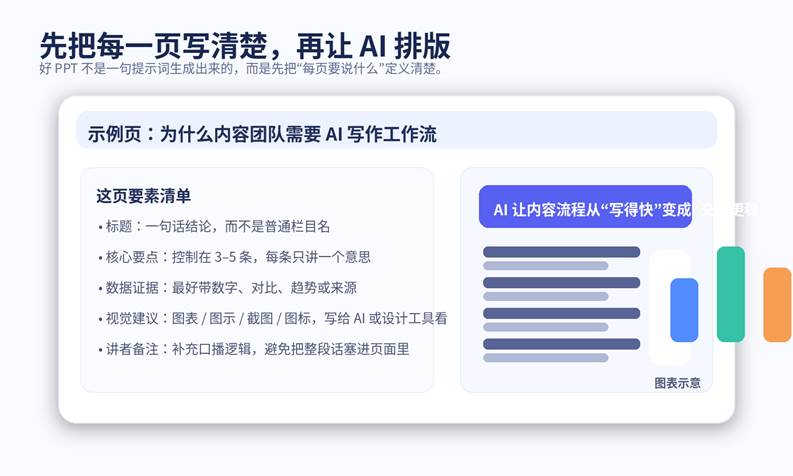This screenshot has width=793, height=476.
Task: Click the first dark placeholder text line
Action: point(561,252)
